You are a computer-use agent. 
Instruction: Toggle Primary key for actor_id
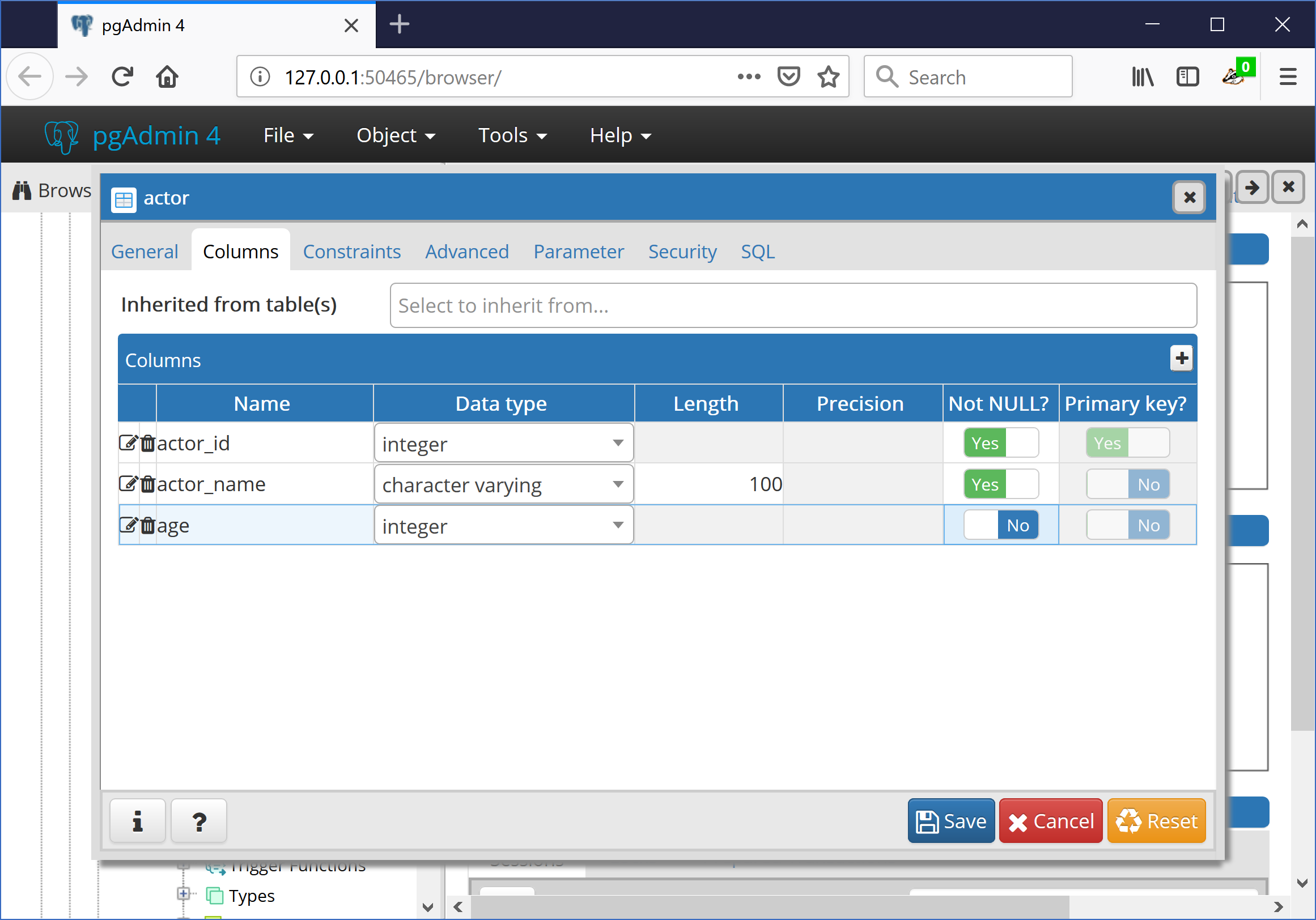[1127, 443]
